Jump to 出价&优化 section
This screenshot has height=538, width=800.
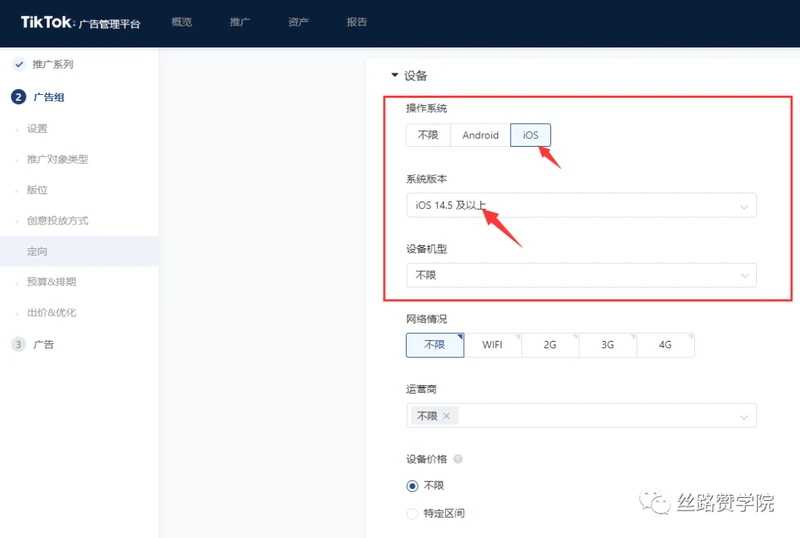pyautogui.click(x=52, y=312)
